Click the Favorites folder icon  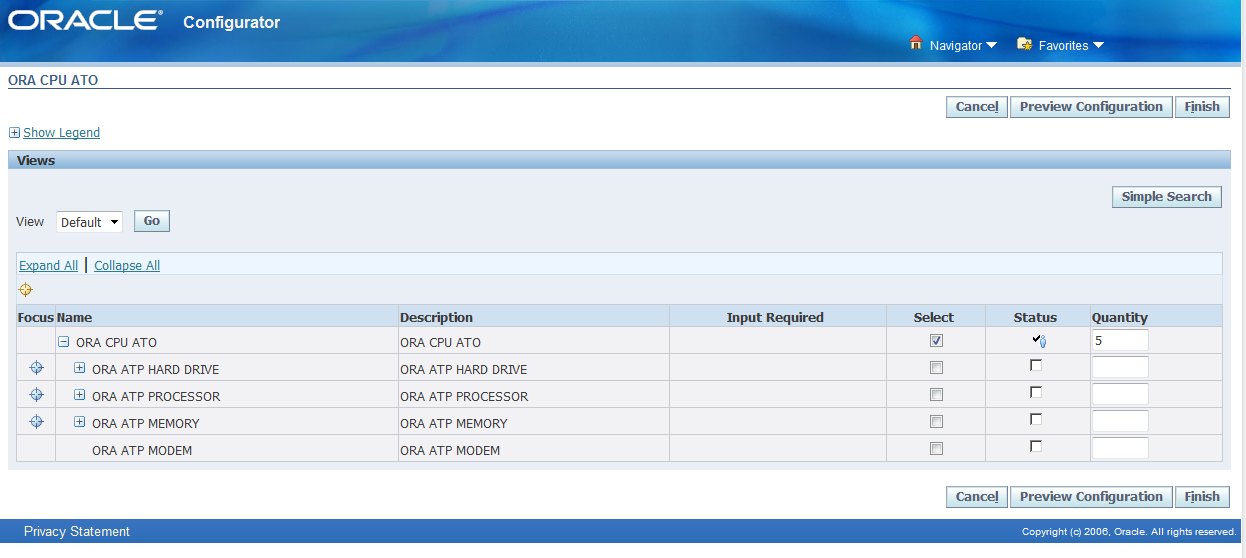coord(1024,44)
